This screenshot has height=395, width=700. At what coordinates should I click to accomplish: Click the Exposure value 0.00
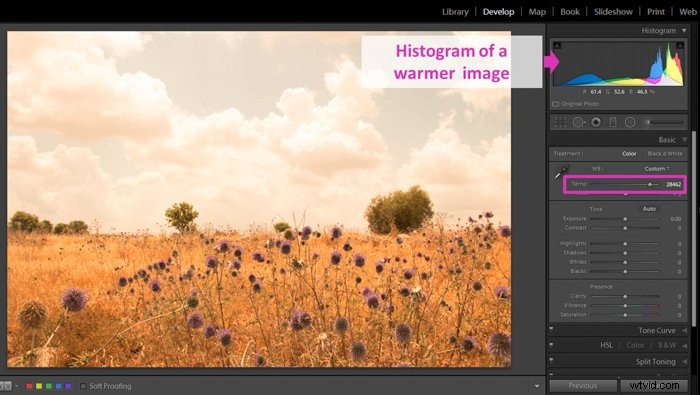point(675,219)
